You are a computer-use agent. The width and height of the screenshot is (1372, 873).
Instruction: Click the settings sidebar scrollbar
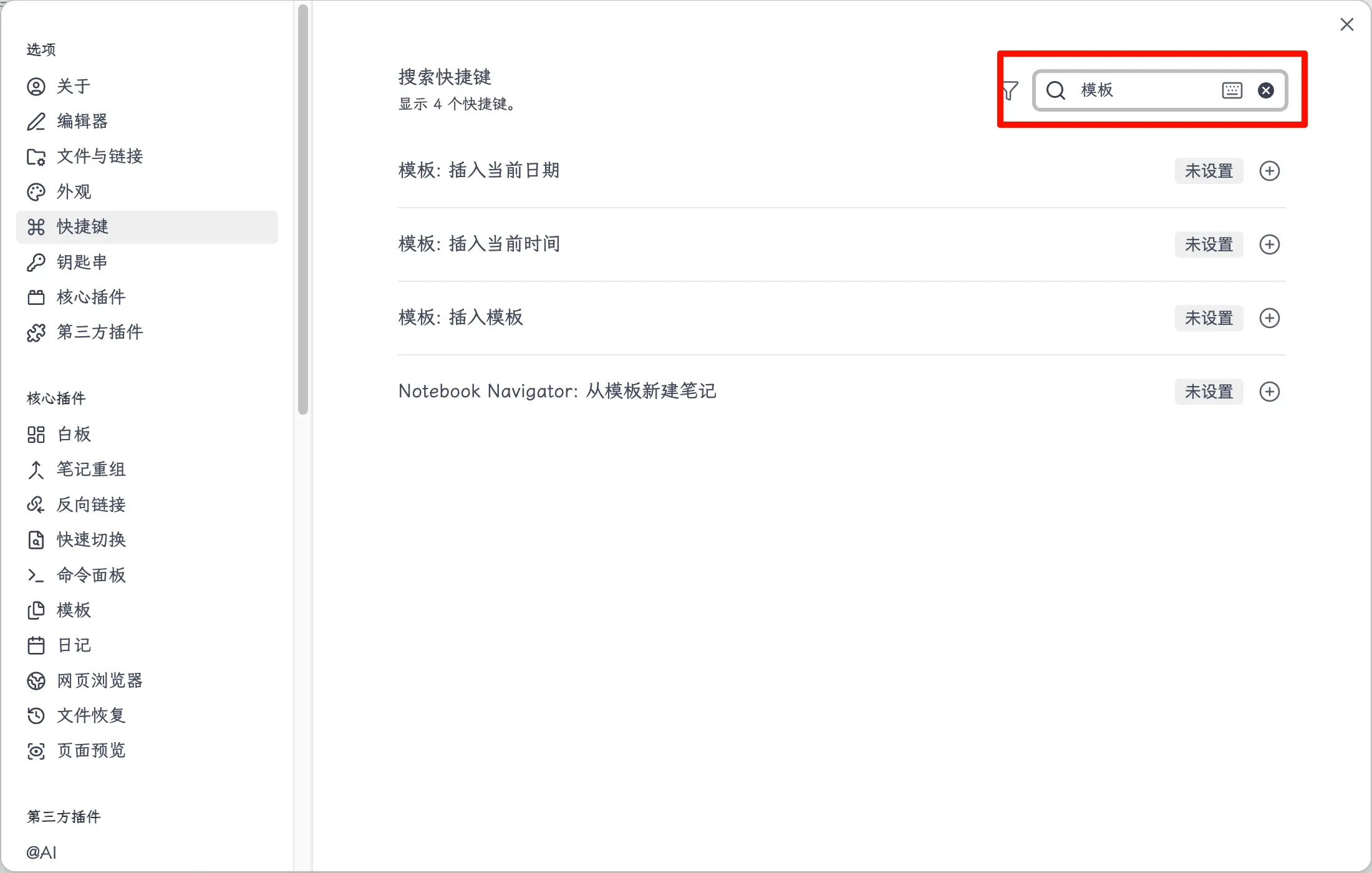(x=303, y=209)
